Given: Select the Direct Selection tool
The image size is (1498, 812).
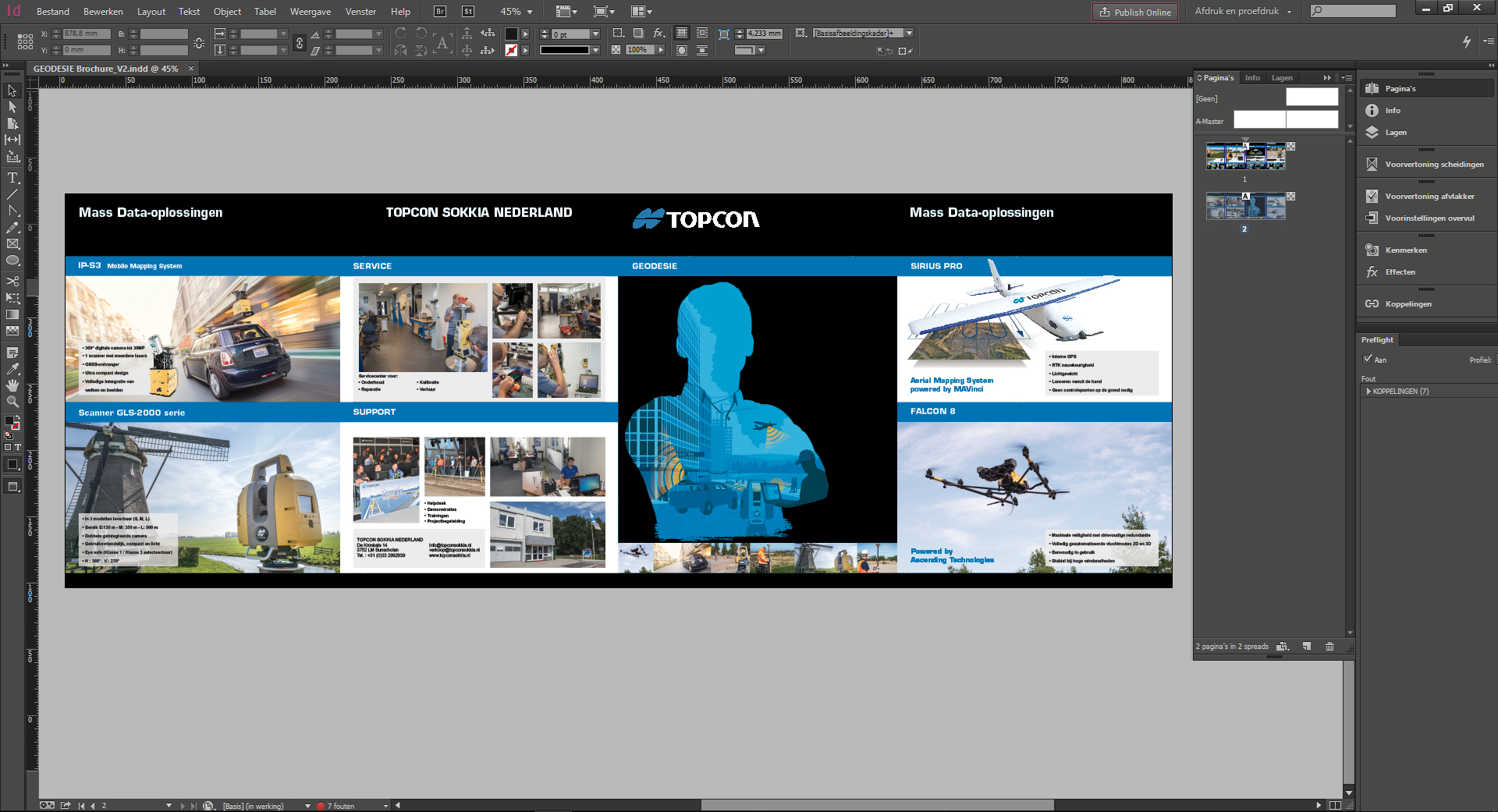Looking at the screenshot, I should tap(12, 107).
